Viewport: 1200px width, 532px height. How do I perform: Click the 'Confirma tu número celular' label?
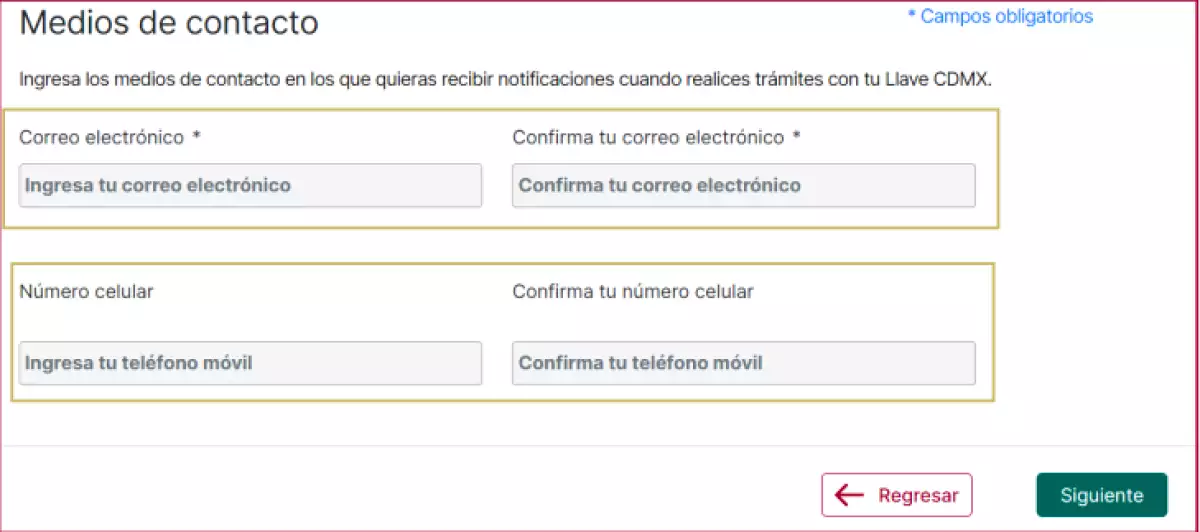tap(633, 292)
